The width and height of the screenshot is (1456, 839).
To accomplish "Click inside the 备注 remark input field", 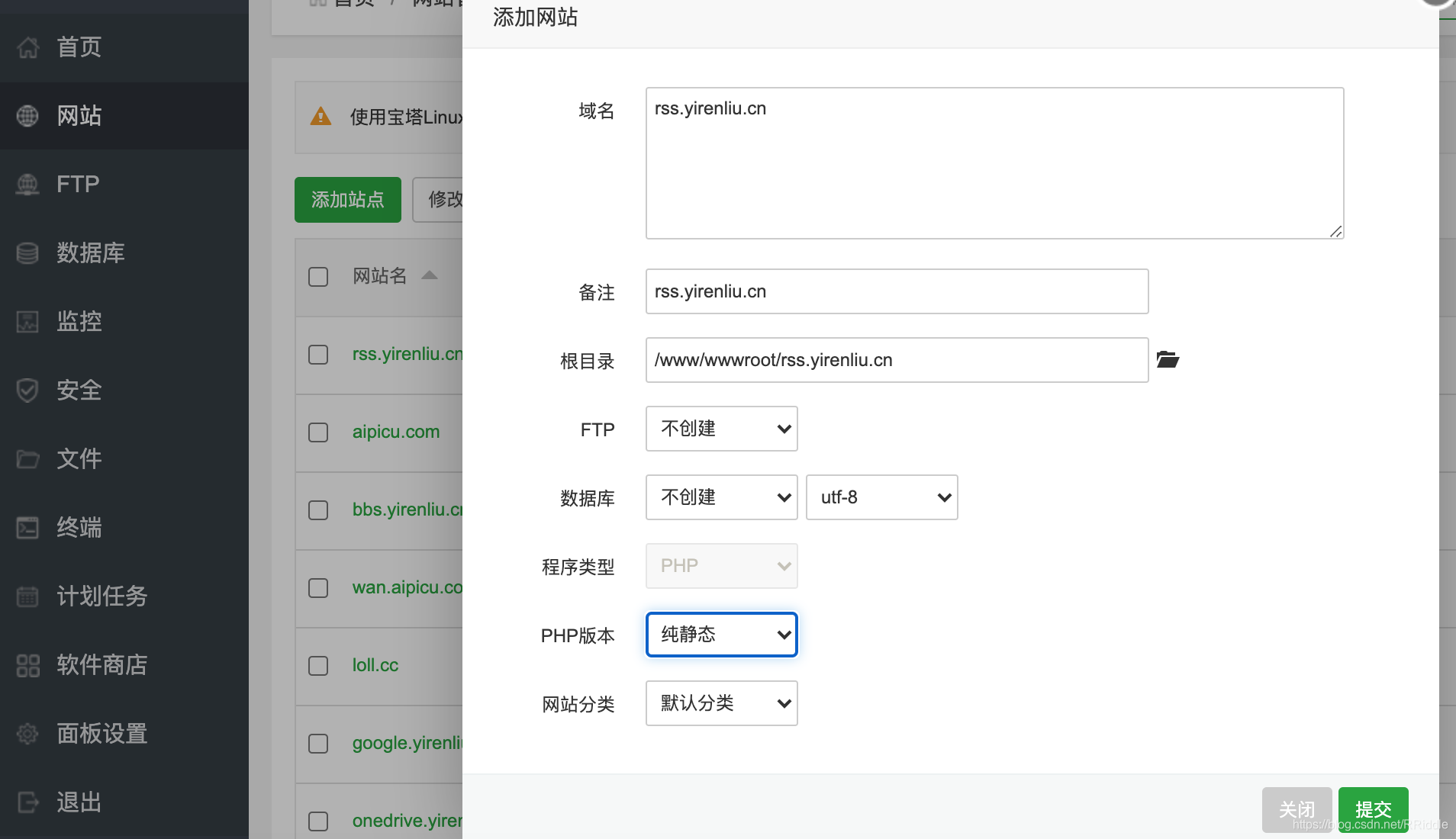I will pyautogui.click(x=896, y=291).
